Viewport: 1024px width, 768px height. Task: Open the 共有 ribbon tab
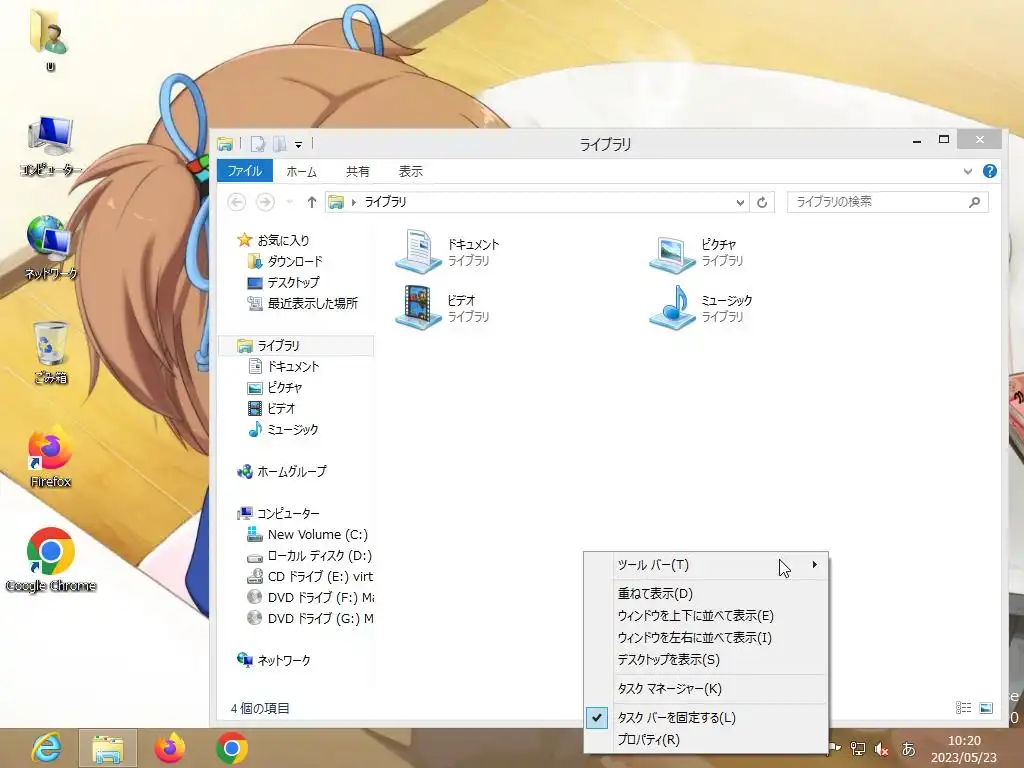[x=357, y=172]
